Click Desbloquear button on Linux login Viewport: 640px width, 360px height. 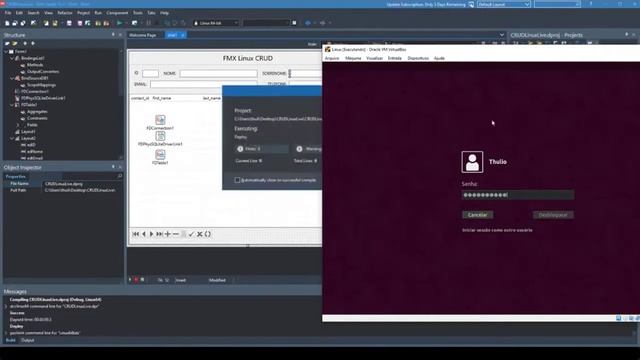pos(553,215)
